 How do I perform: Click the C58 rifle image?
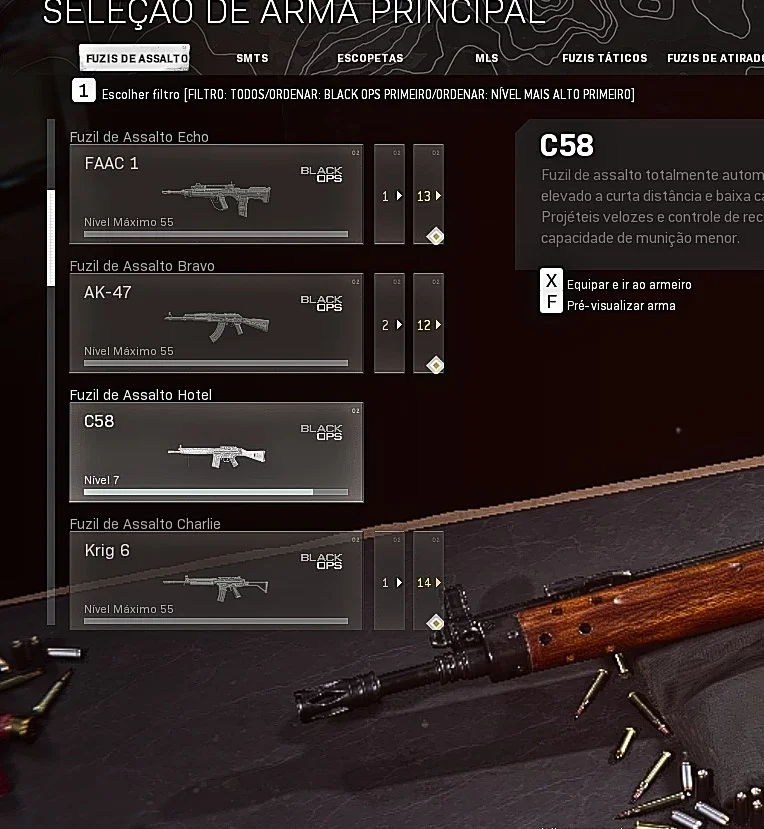tap(217, 456)
